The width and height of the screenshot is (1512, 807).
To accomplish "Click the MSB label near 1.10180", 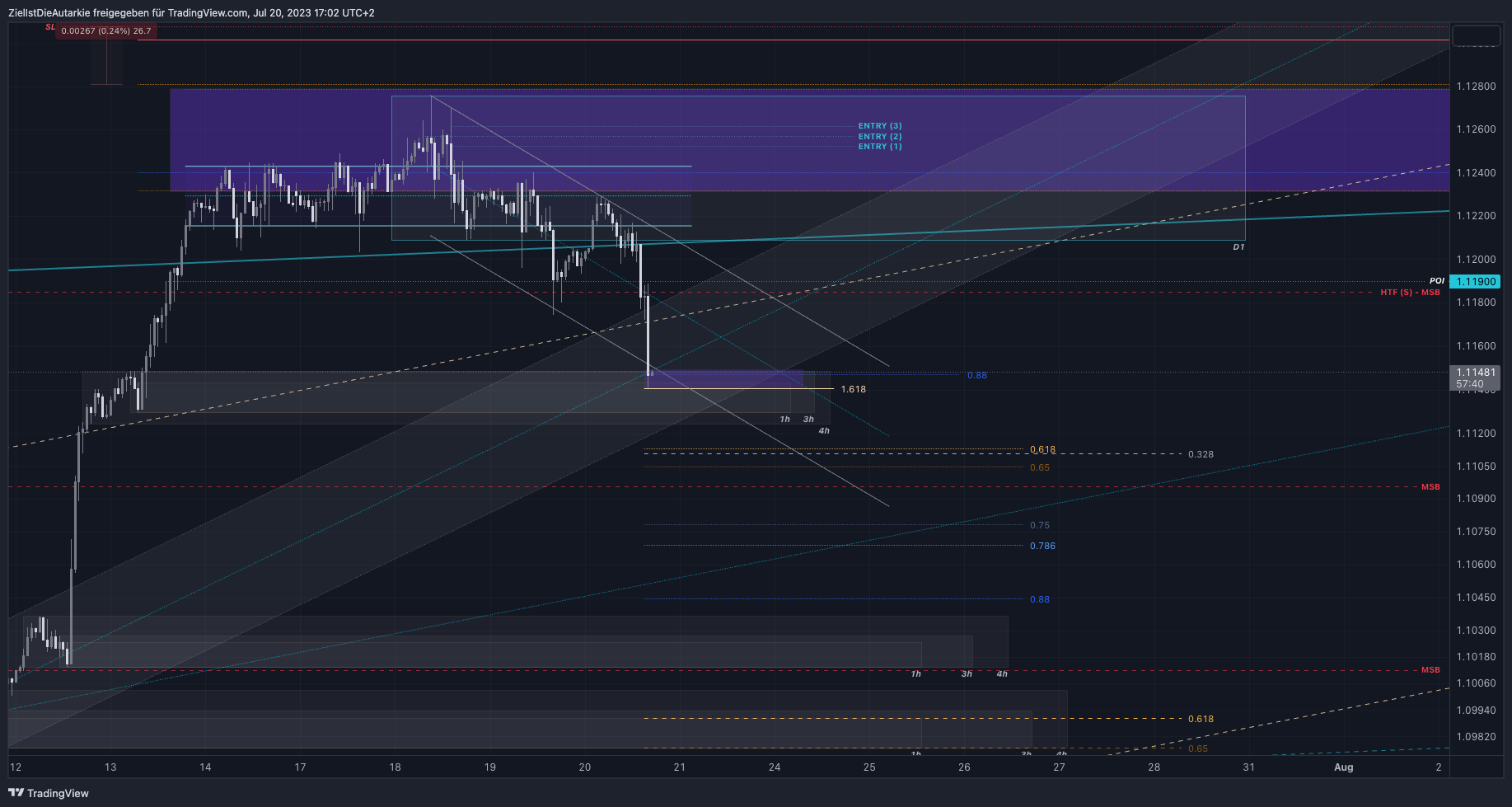I will click(x=1430, y=670).
